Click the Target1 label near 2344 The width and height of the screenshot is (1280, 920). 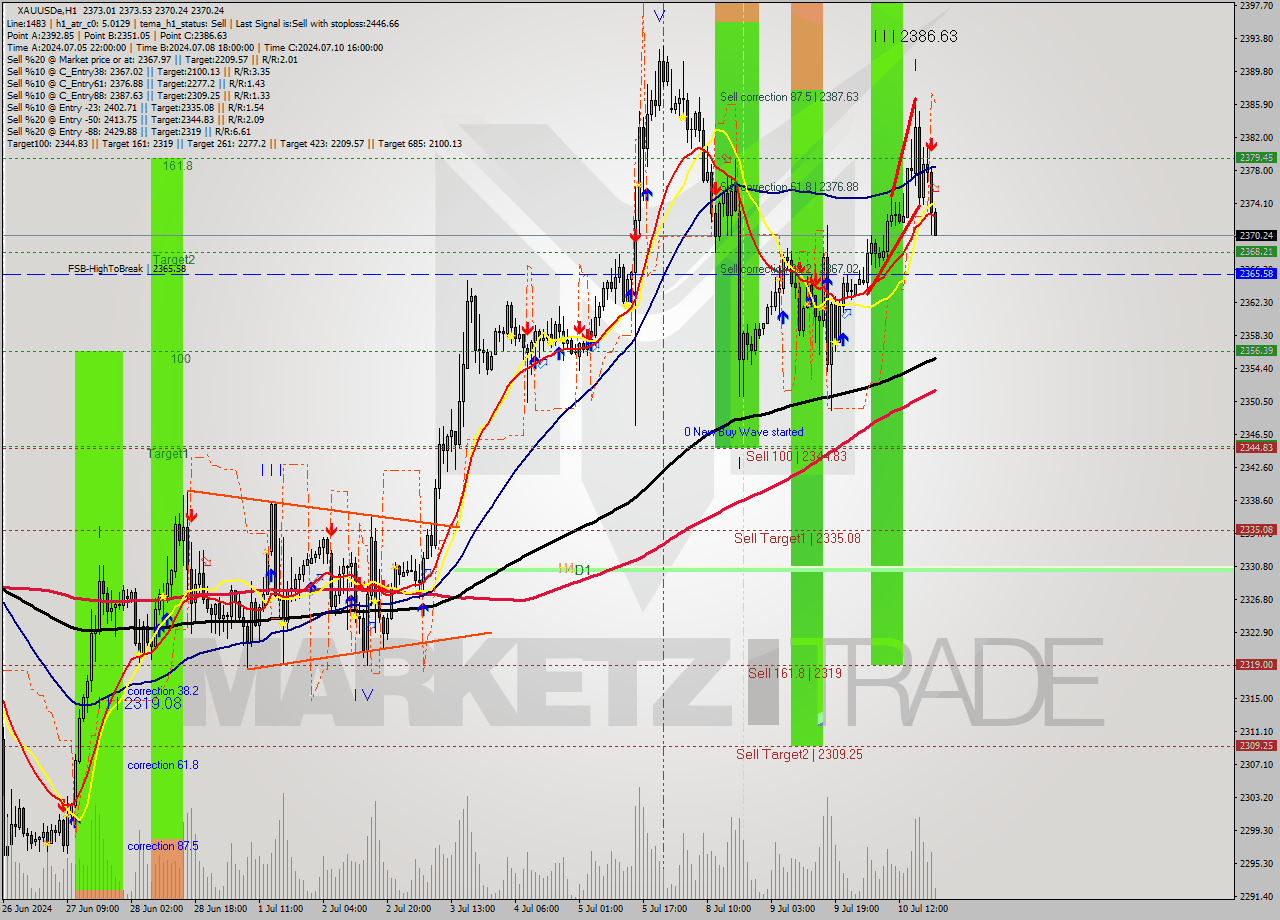coord(168,454)
